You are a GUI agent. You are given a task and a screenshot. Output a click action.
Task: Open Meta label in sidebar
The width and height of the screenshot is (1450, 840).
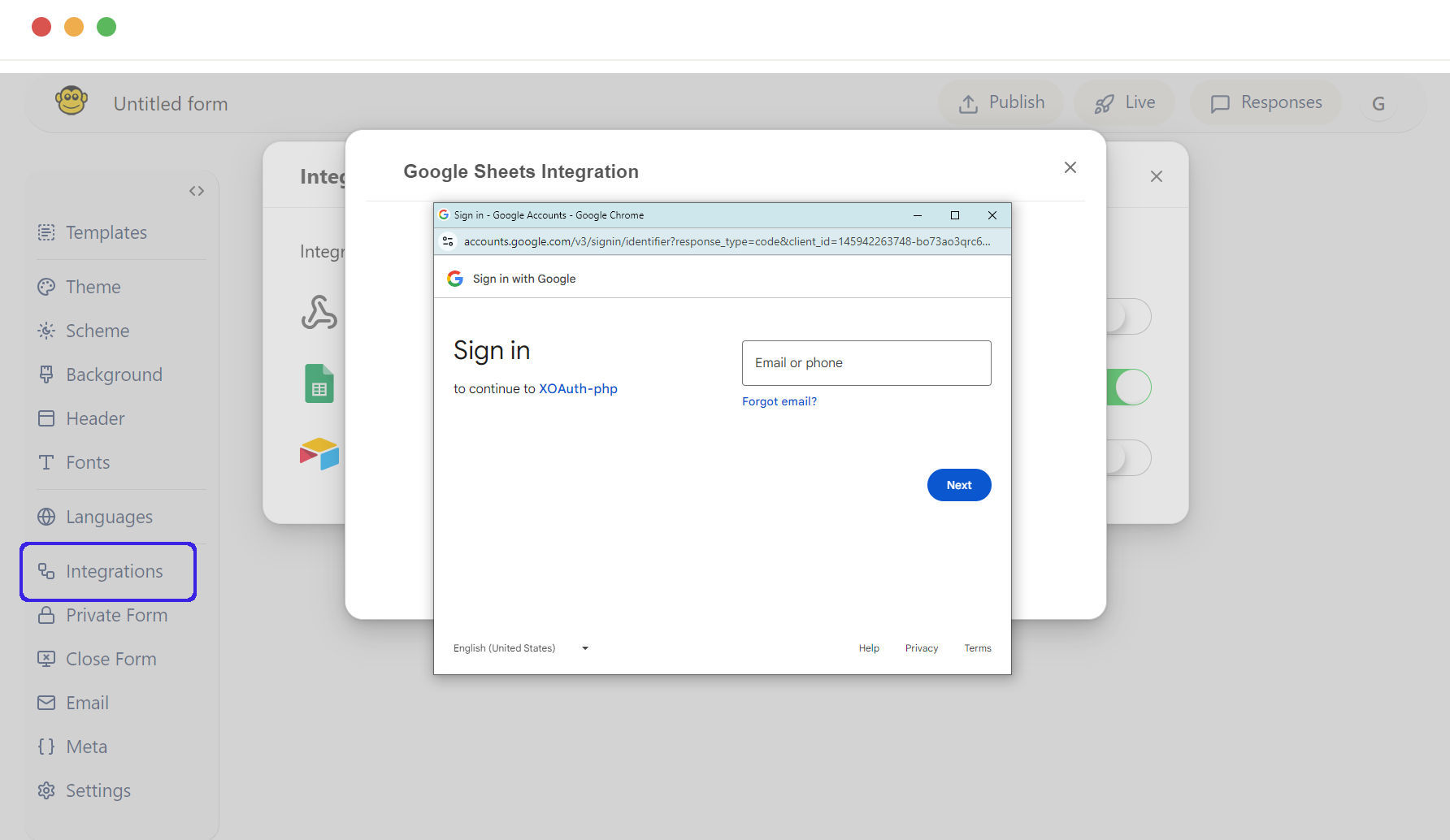(86, 747)
